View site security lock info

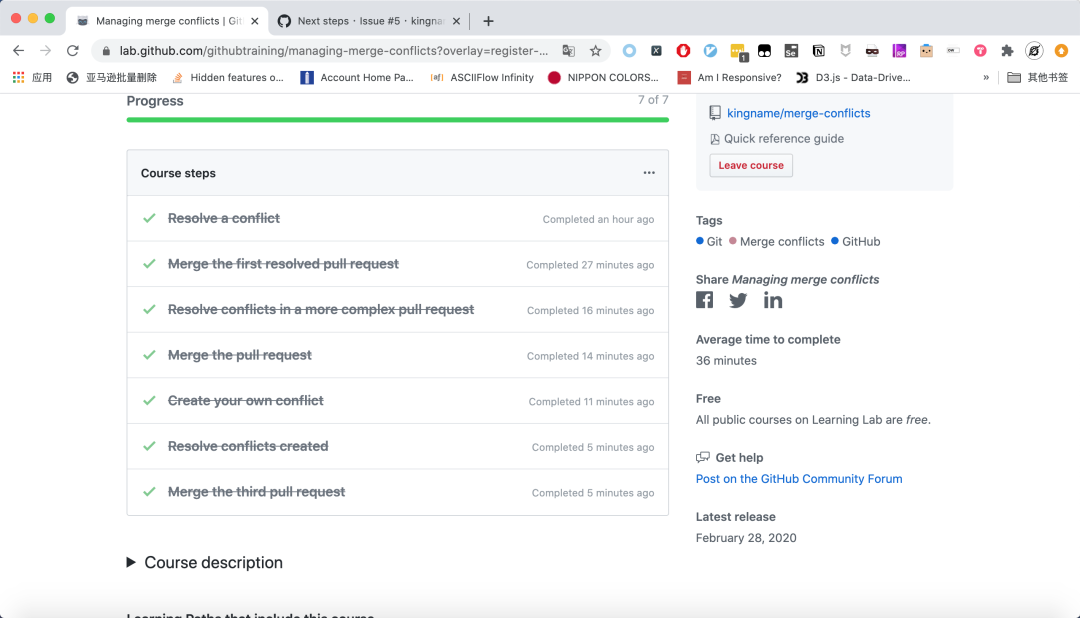[x=106, y=51]
